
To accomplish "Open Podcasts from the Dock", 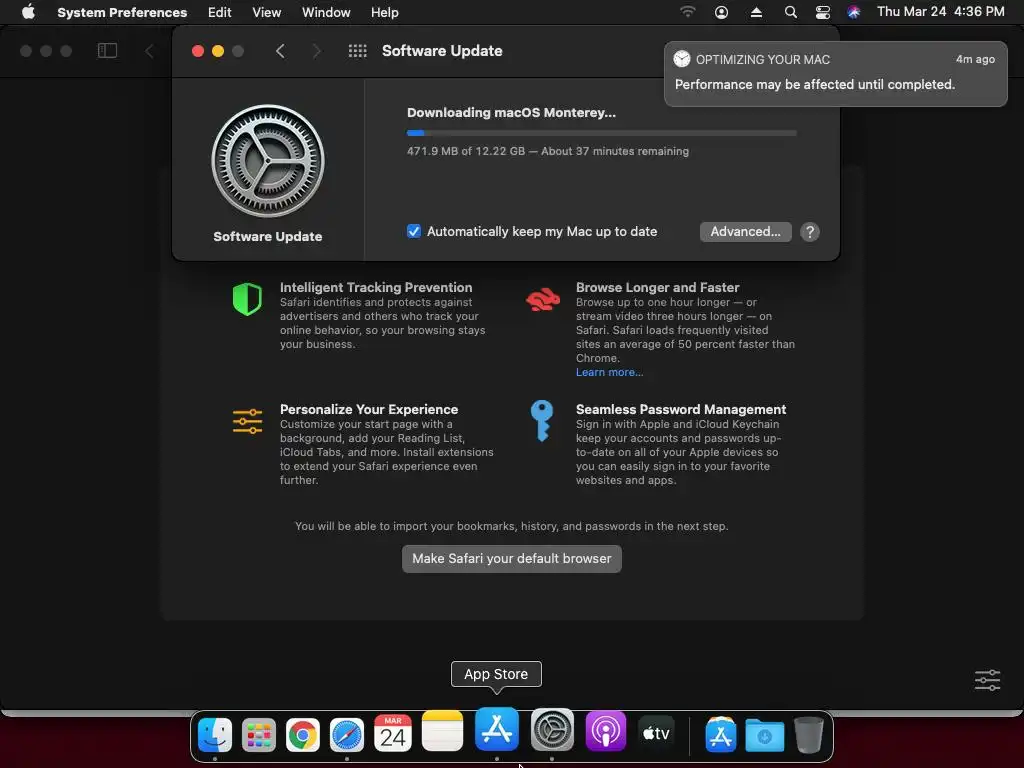I will click(605, 731).
